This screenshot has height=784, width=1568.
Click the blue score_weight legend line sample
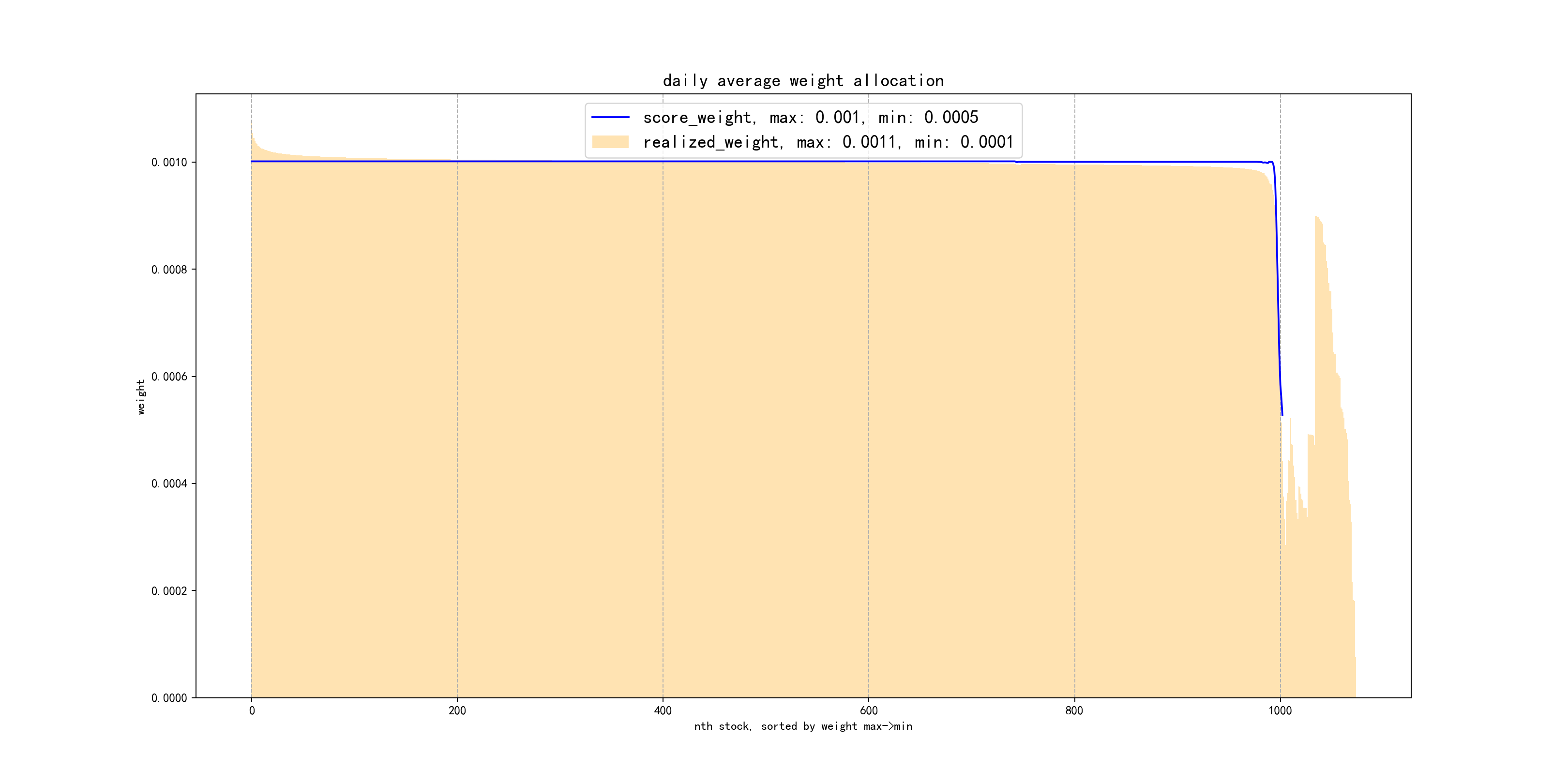click(x=610, y=117)
